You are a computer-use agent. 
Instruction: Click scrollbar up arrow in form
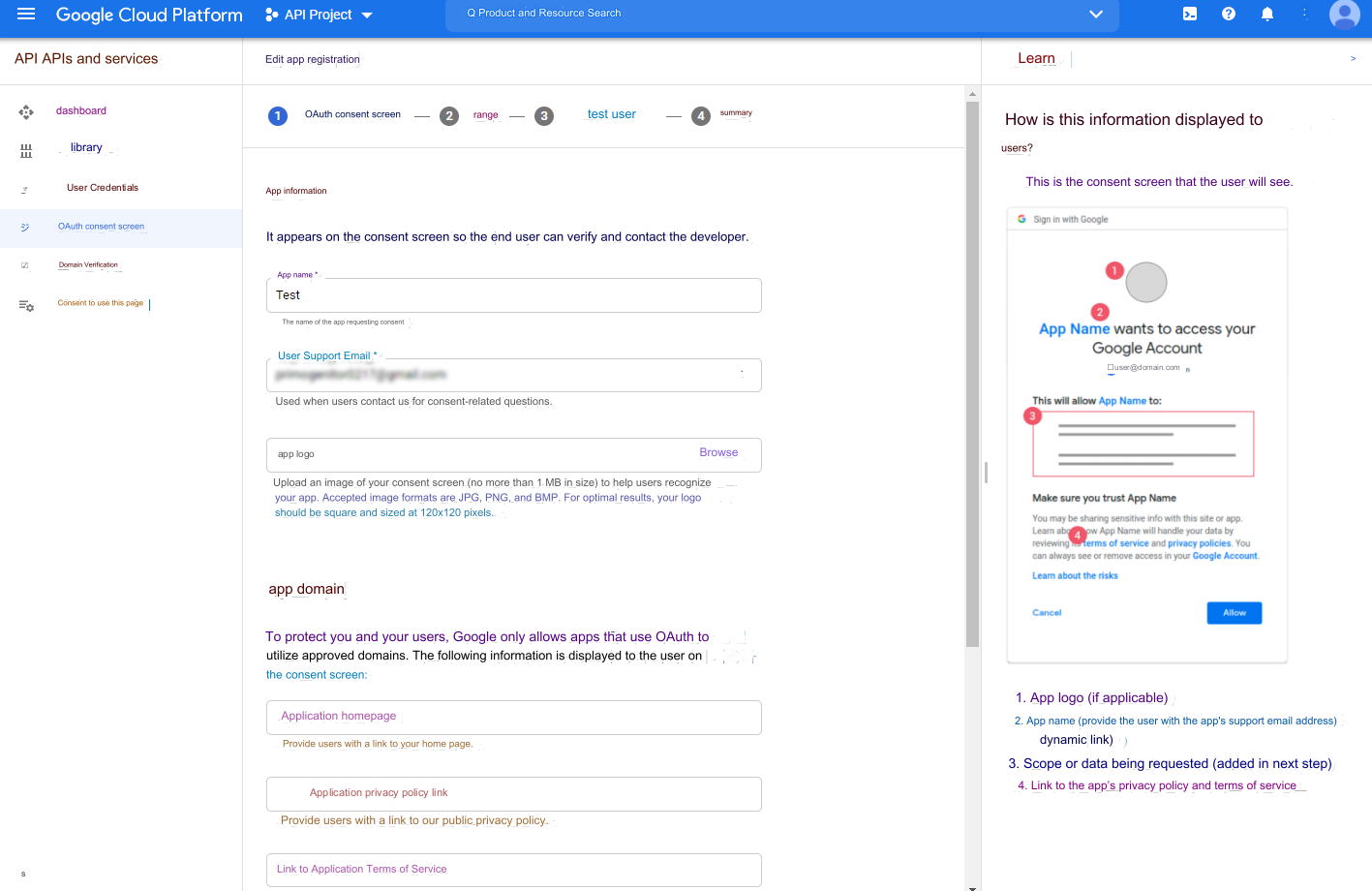[972, 94]
